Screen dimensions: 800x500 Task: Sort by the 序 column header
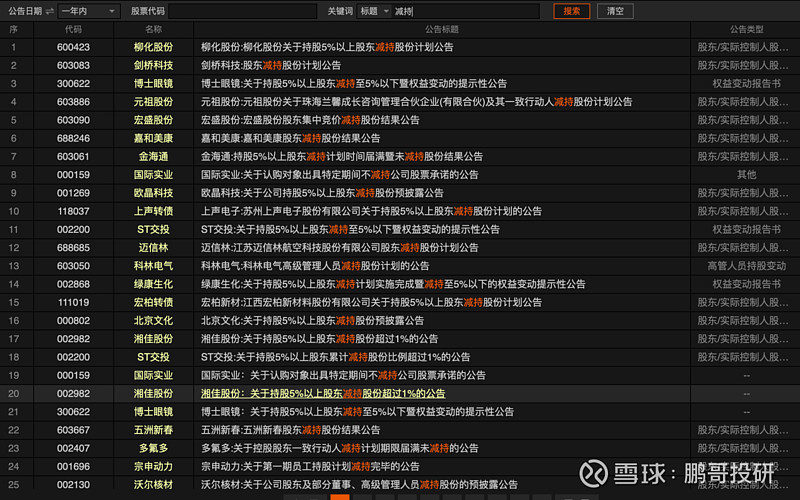tap(14, 30)
